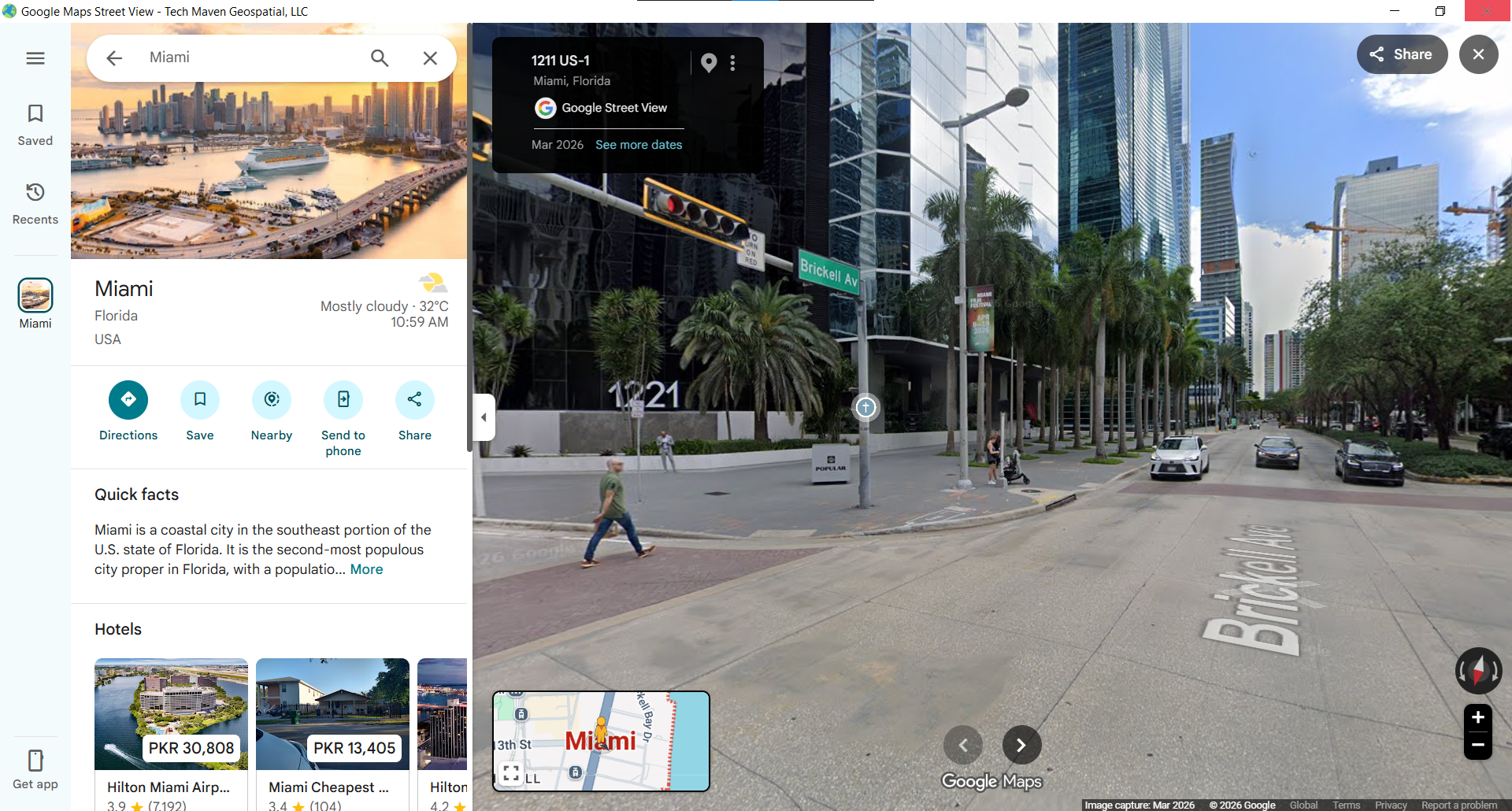This screenshot has width=1512, height=811.
Task: Open the Recents history panel
Action: [x=35, y=204]
